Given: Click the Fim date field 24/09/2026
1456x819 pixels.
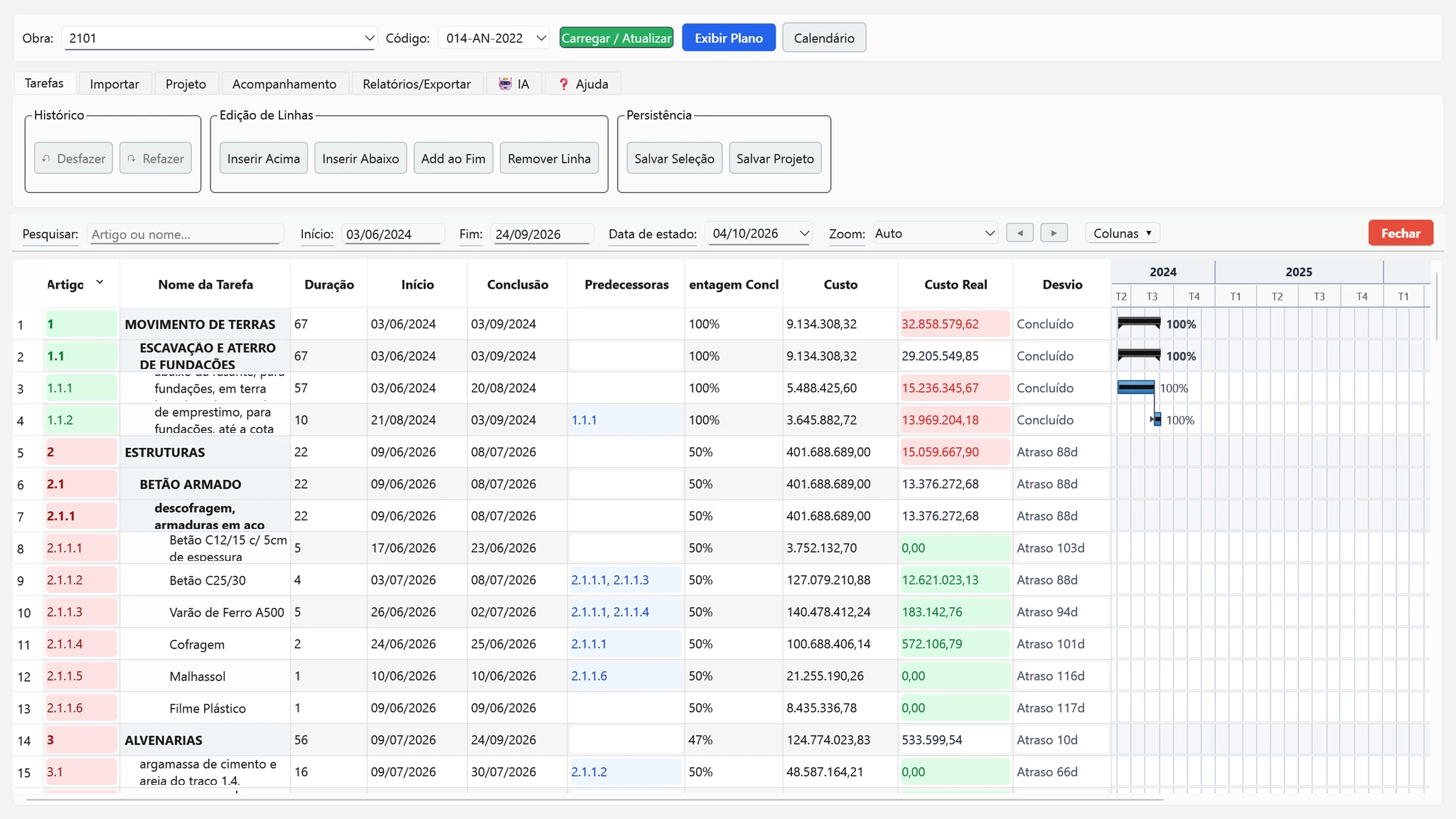Looking at the screenshot, I should click(x=542, y=234).
